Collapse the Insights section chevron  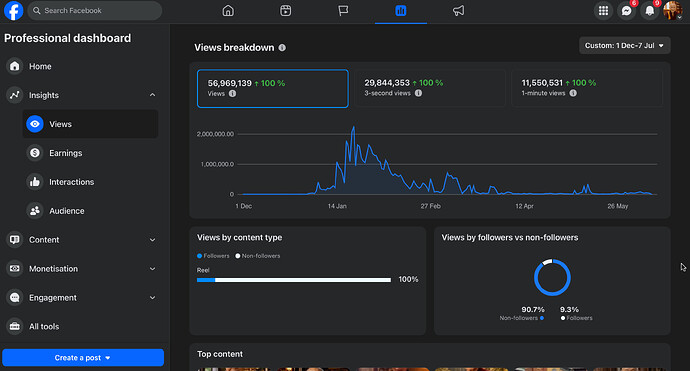click(152, 95)
